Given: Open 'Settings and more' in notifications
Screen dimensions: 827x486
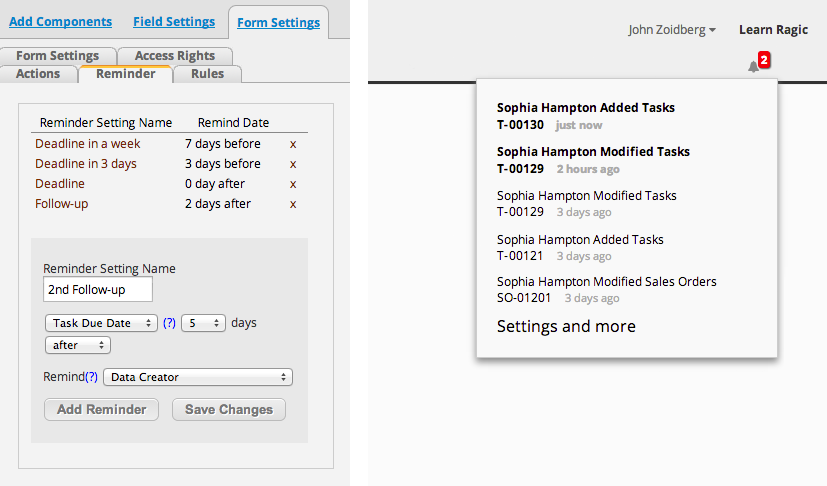Looking at the screenshot, I should pos(566,326).
